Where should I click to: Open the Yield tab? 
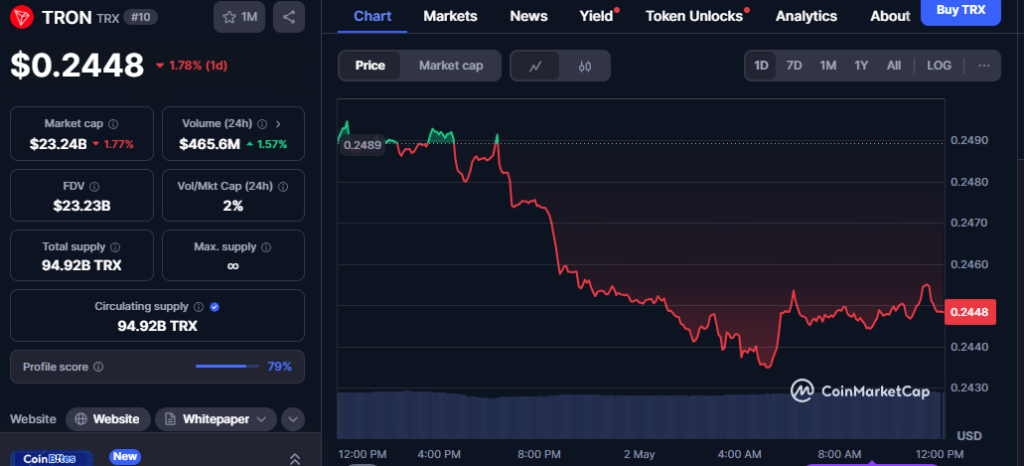[596, 16]
